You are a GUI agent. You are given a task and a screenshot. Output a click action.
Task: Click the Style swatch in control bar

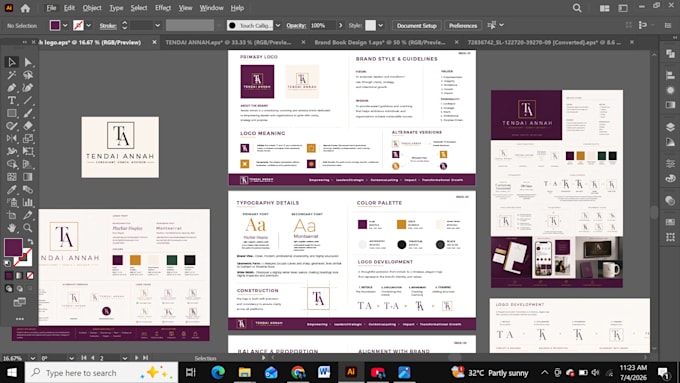370,26
